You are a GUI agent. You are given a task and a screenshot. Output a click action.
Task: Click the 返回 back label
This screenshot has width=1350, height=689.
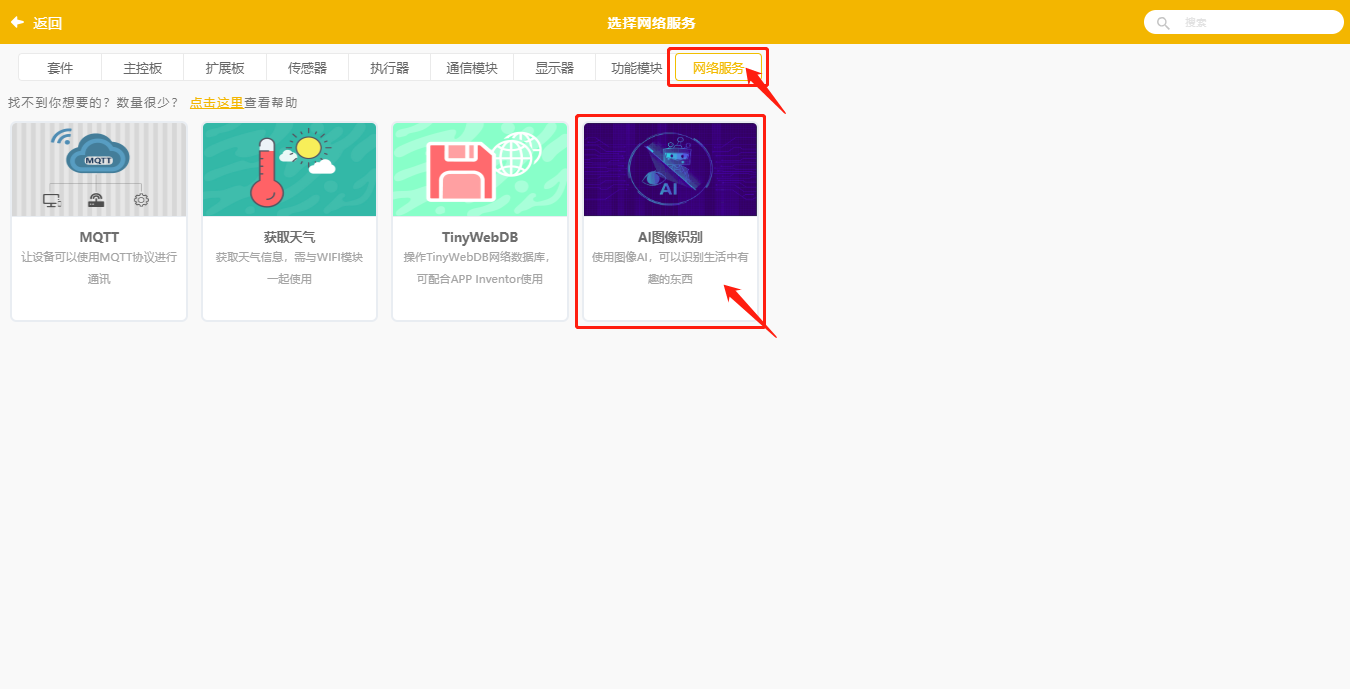[x=47, y=23]
